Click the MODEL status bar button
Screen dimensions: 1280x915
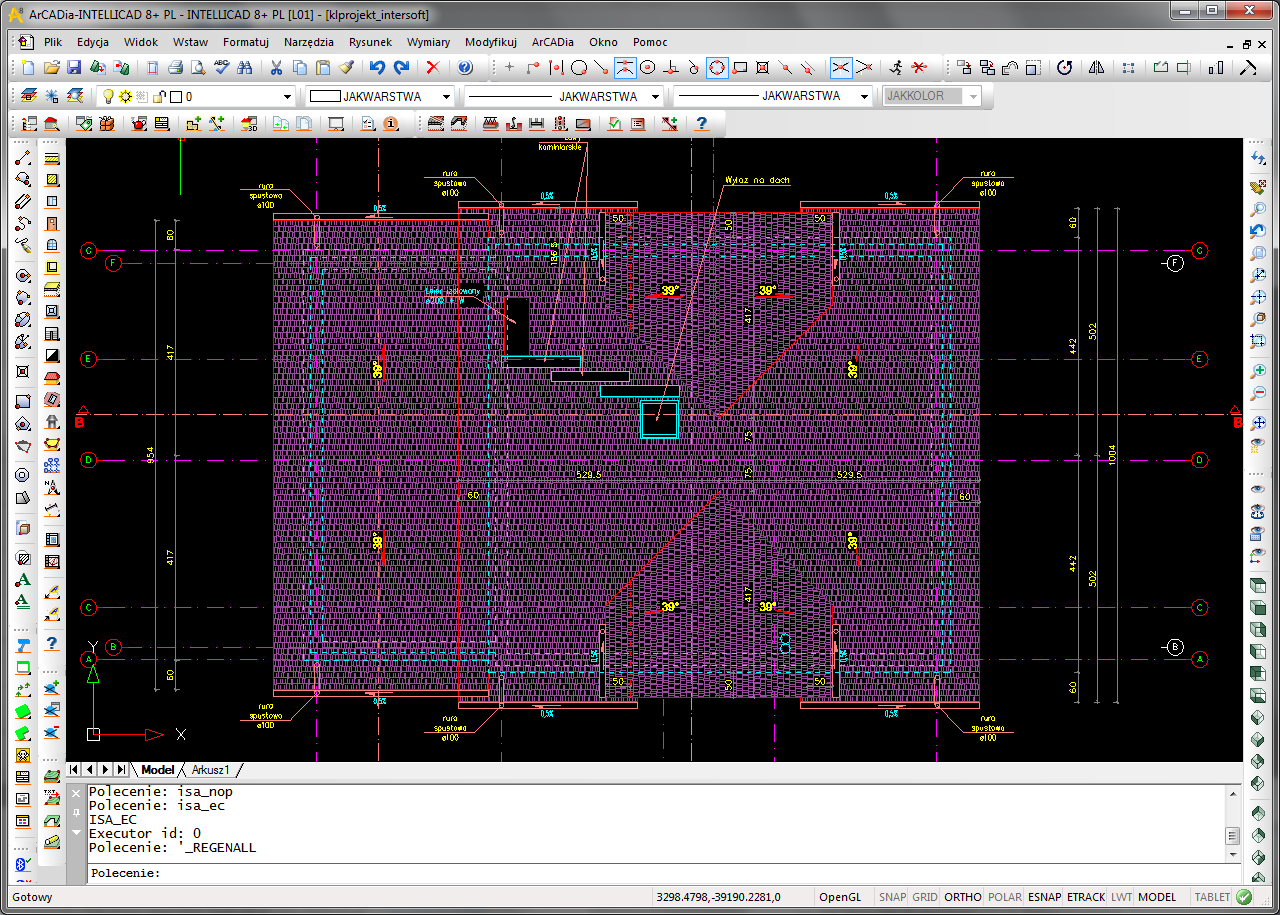click(1157, 897)
